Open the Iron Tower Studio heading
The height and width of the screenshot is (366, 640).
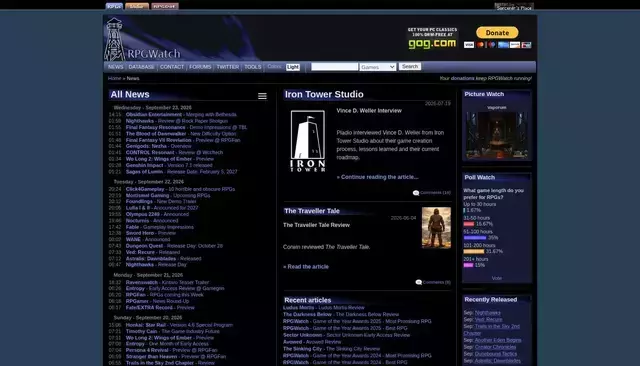[x=324, y=94]
